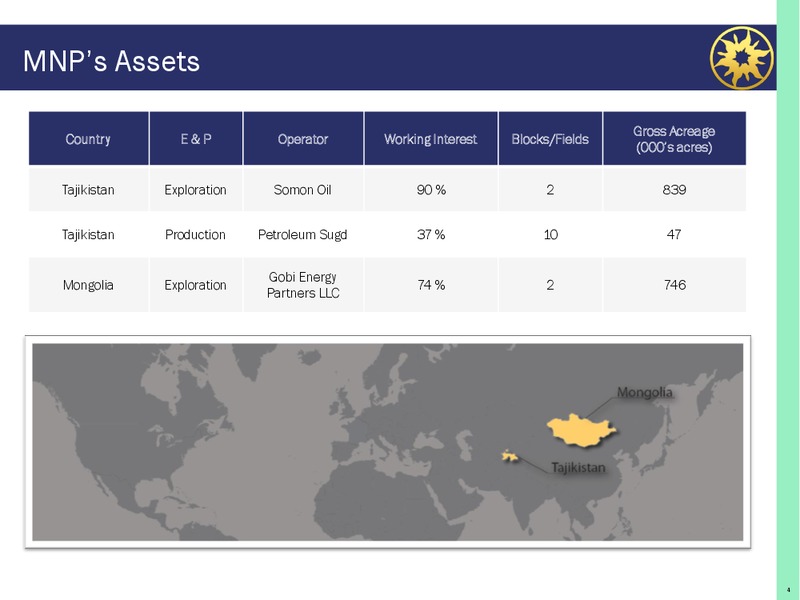Select "Tajikistan" in the Petroleum Sugd row
The height and width of the screenshot is (600, 800).
[88, 235]
